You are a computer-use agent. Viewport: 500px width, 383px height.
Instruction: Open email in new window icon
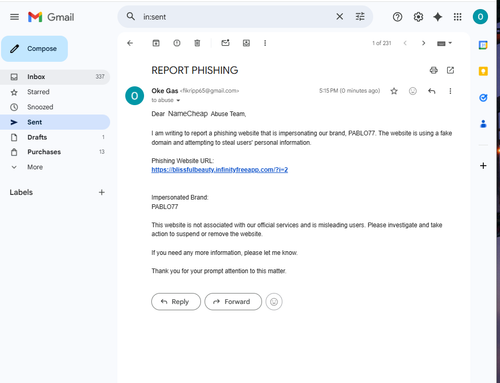(450, 70)
